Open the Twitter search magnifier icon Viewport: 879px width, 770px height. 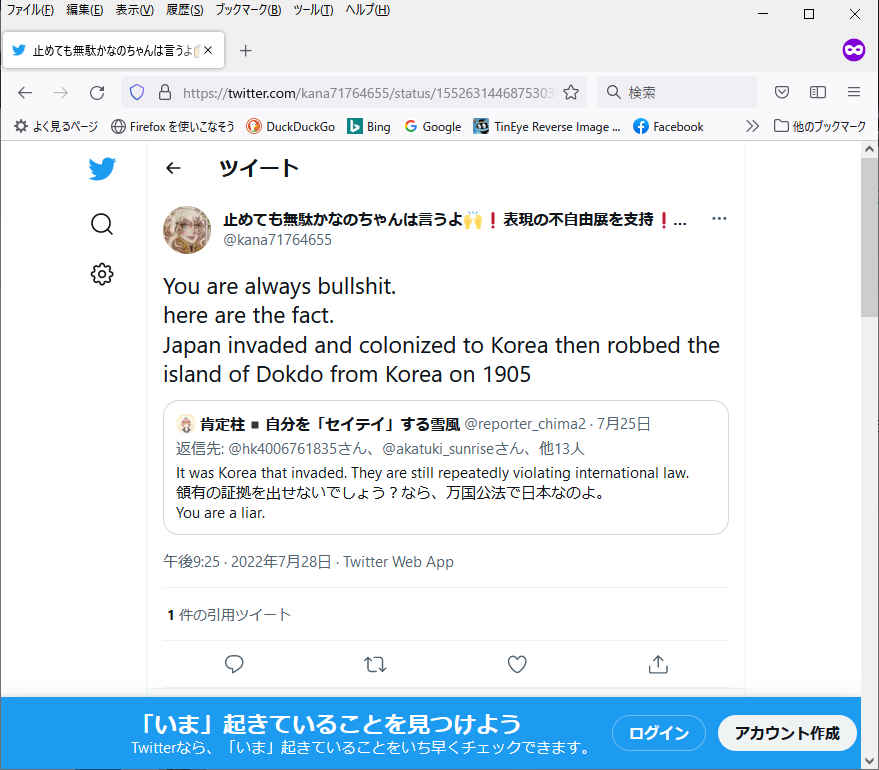coord(101,223)
